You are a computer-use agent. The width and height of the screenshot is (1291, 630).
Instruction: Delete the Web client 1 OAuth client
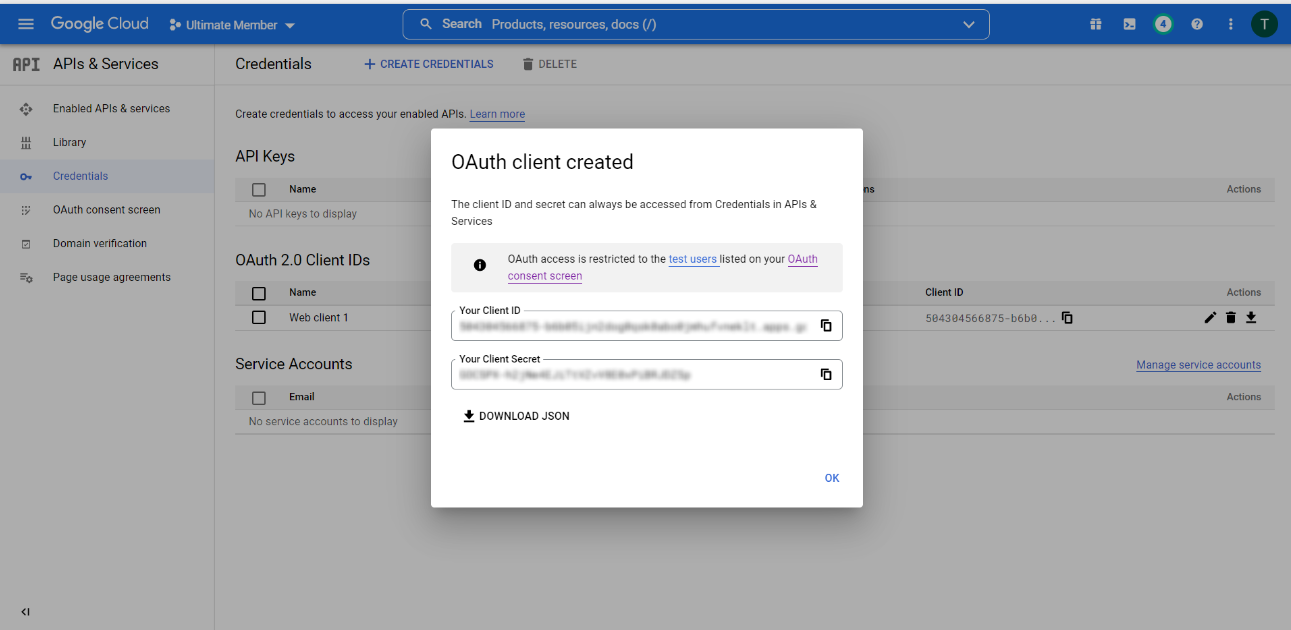(1231, 318)
